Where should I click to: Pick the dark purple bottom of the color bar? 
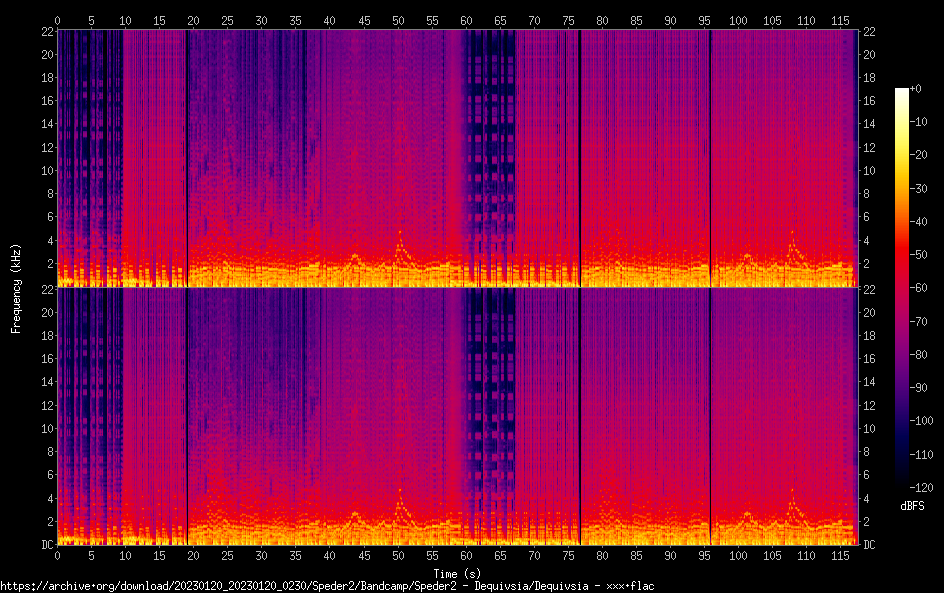click(902, 485)
